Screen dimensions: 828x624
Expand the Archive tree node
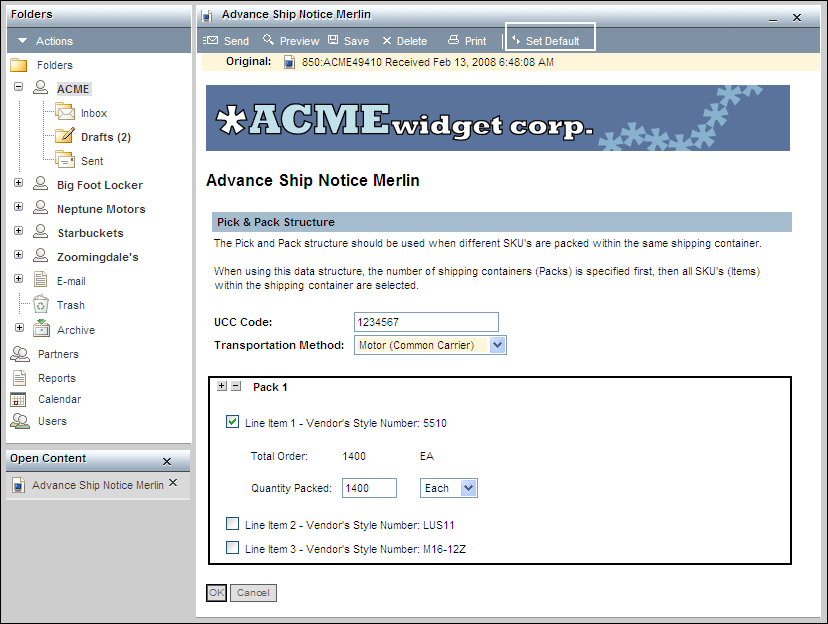(x=20, y=327)
